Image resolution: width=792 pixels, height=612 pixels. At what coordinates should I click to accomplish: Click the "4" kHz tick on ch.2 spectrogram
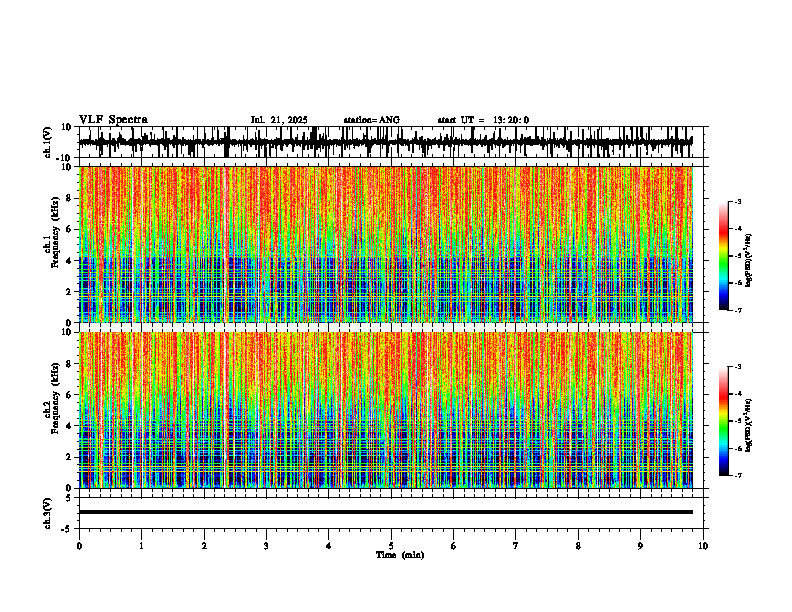[70, 426]
